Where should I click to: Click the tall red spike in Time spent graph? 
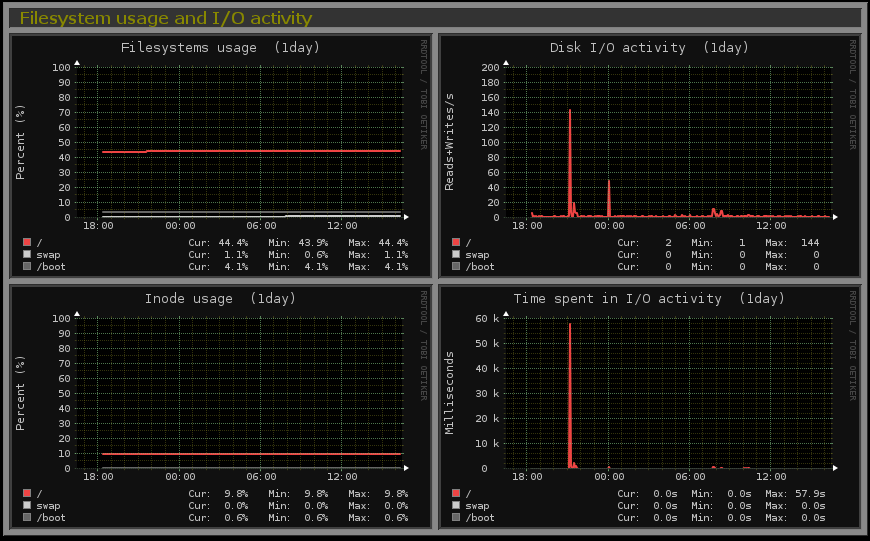pyautogui.click(x=570, y=395)
